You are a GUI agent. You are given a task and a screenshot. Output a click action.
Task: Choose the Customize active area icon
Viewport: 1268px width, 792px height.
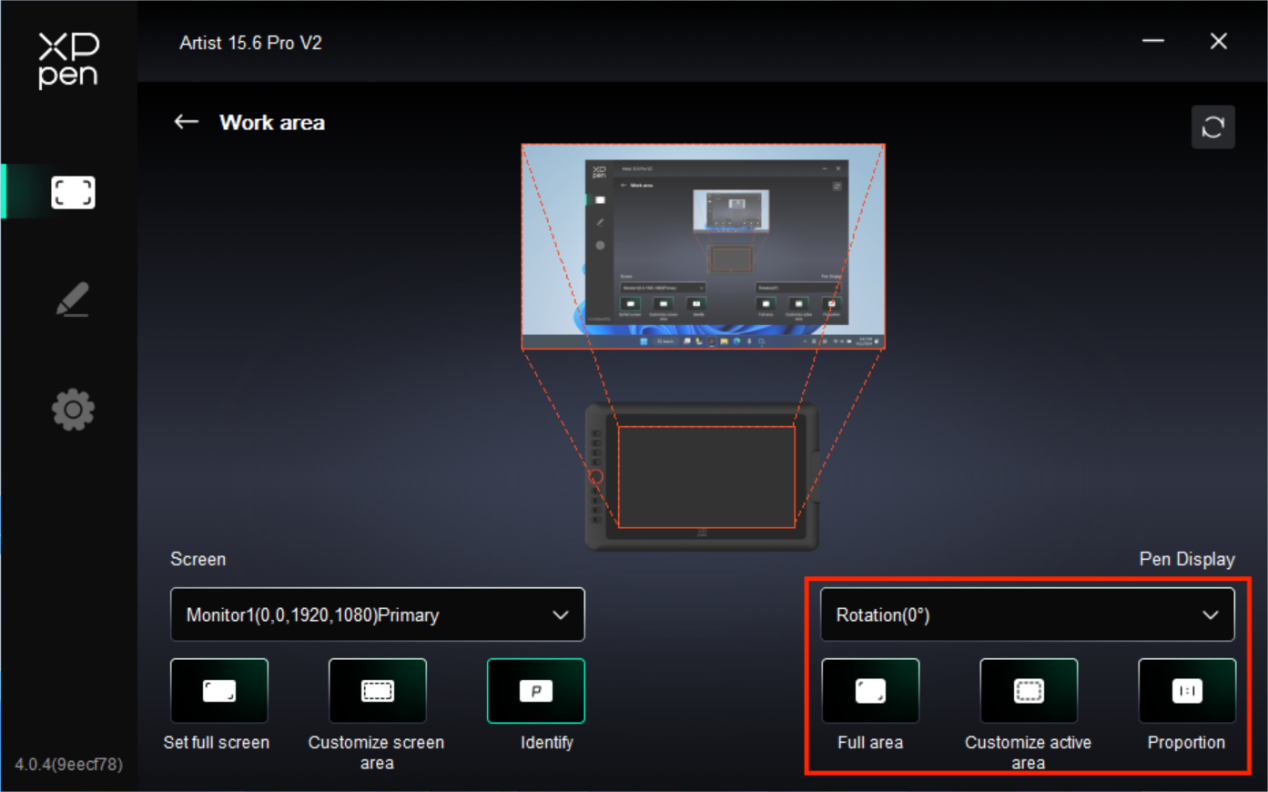1028,691
